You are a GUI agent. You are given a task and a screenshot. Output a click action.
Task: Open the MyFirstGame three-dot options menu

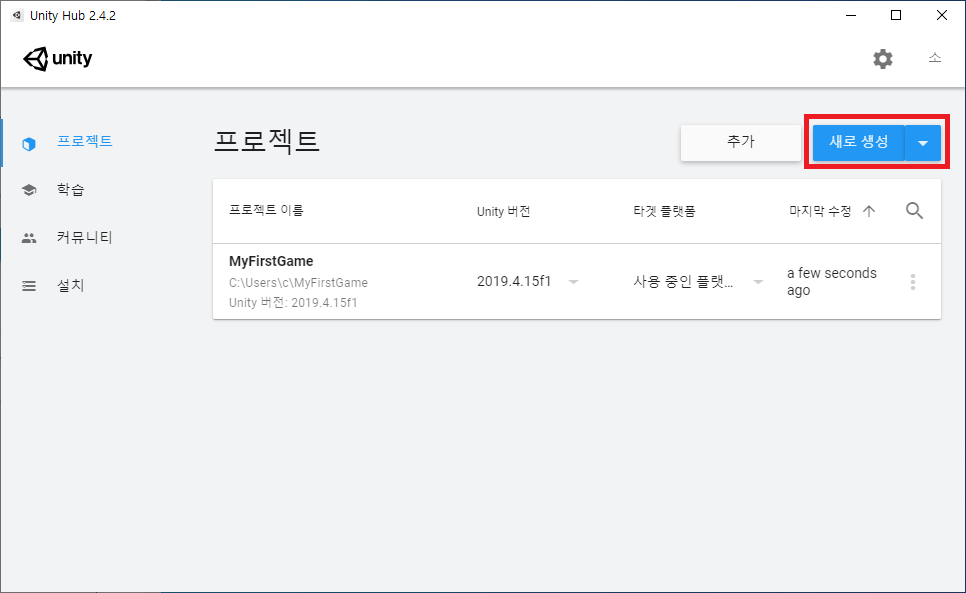point(912,282)
